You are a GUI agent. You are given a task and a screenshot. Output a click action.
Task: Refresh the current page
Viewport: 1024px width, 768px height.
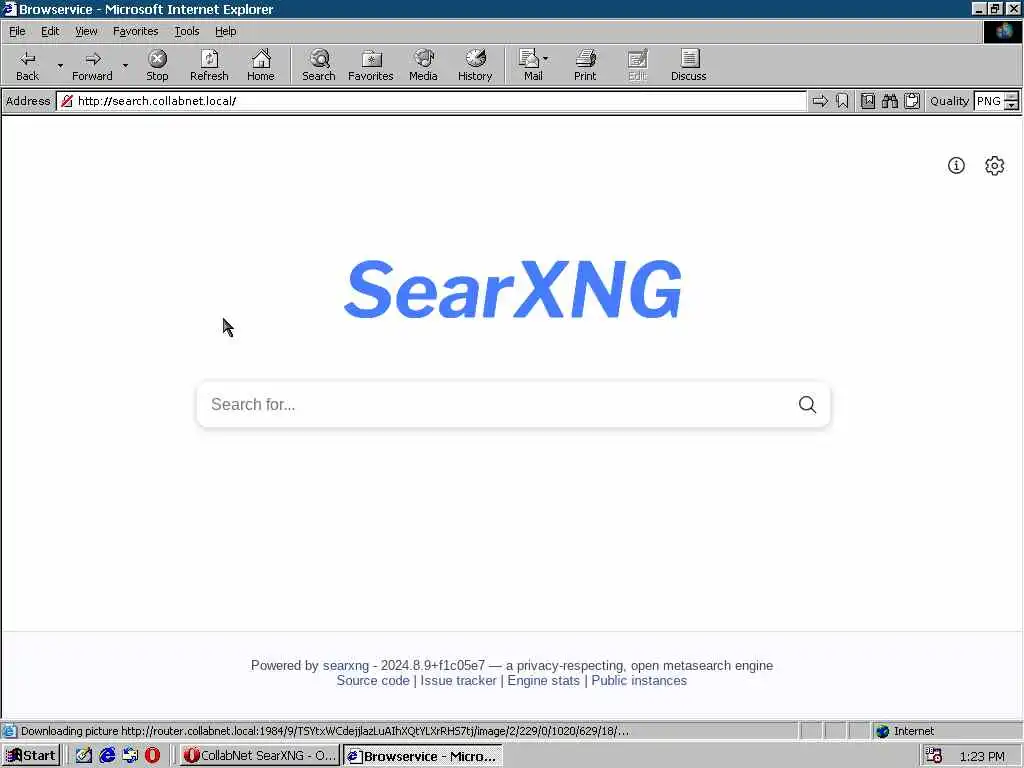pos(209,65)
